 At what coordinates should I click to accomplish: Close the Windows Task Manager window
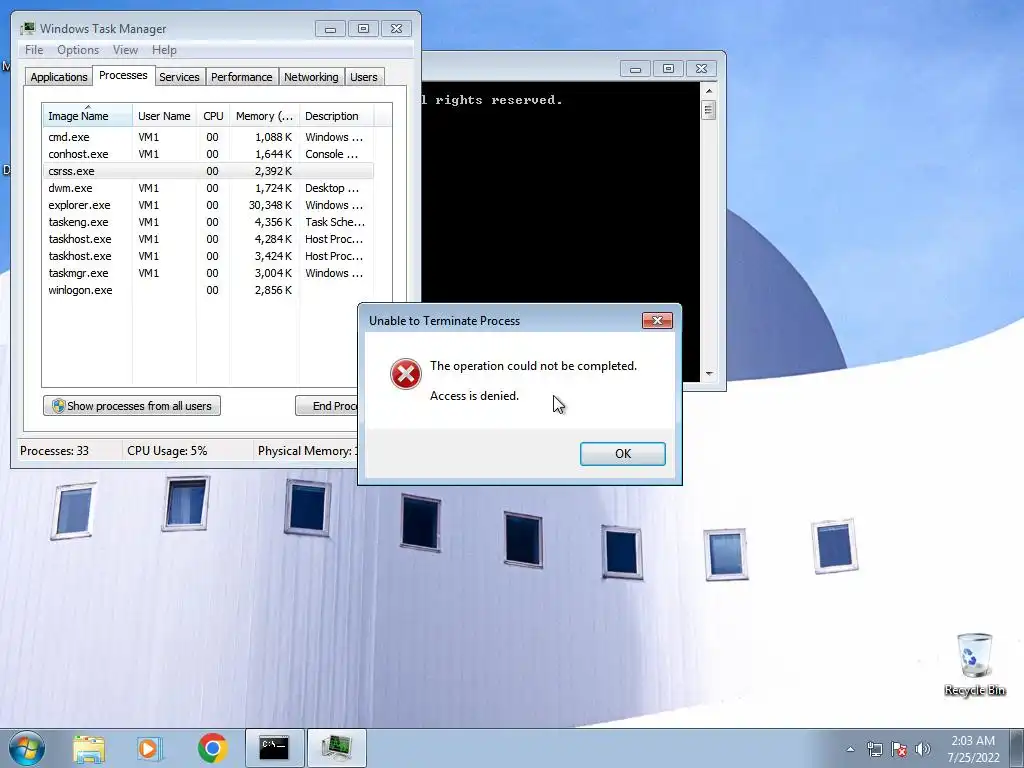[x=396, y=29]
